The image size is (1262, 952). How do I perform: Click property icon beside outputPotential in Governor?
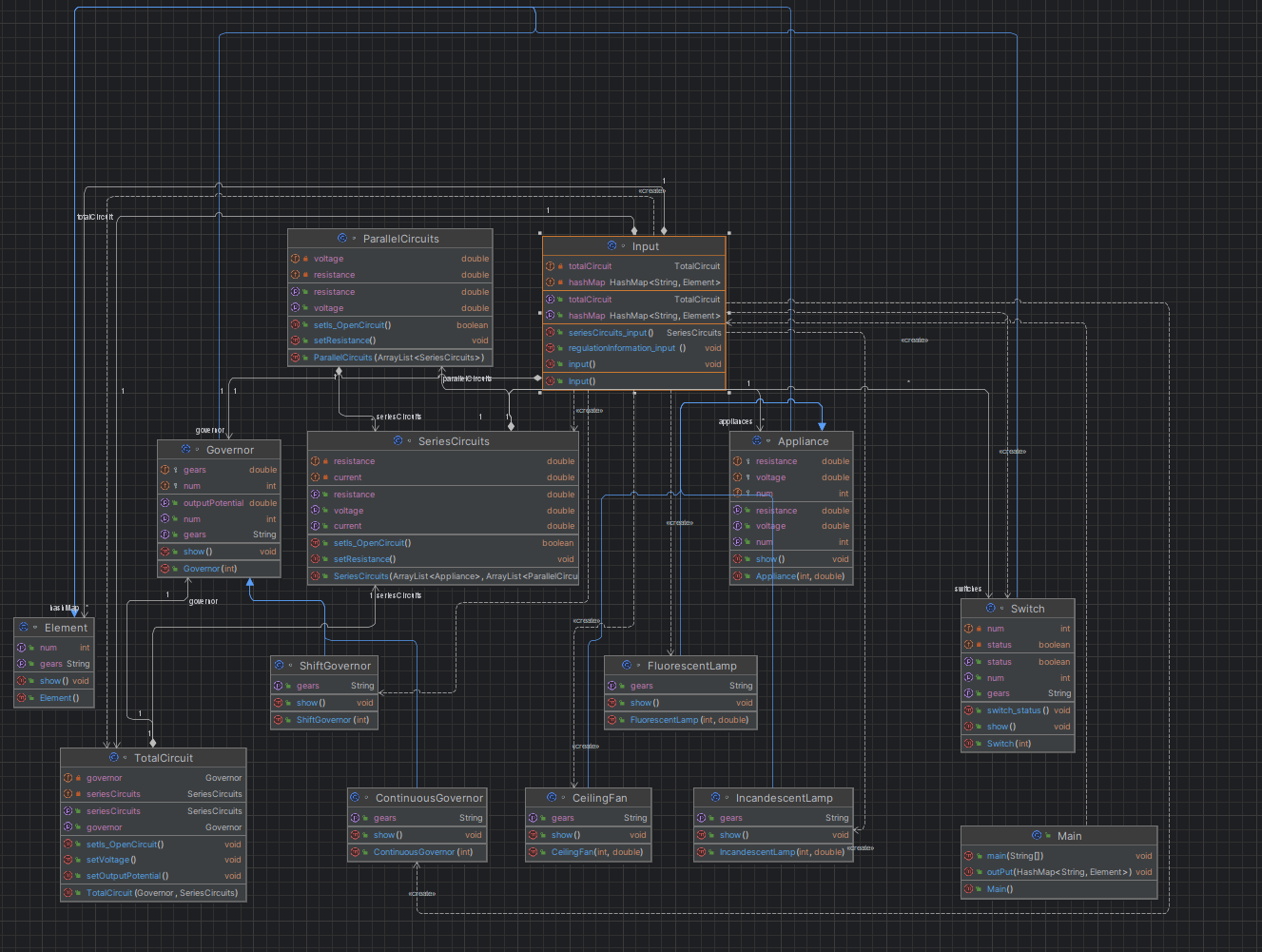click(x=165, y=502)
